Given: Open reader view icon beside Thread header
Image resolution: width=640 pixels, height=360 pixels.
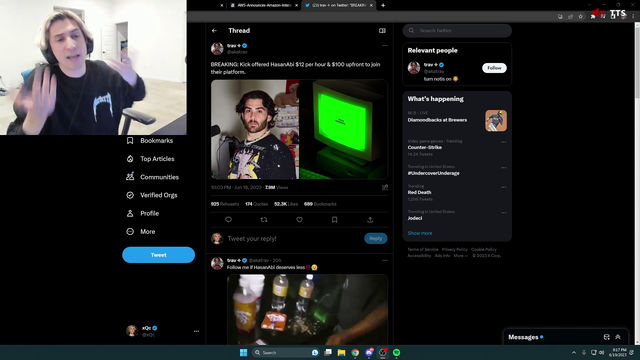Looking at the screenshot, I should (382, 31).
